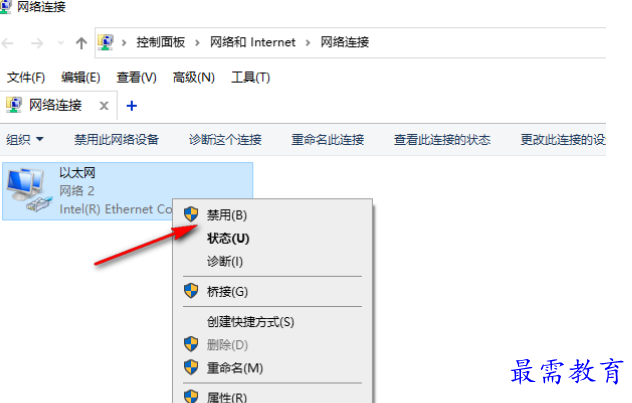Click the Back navigation arrow

pos(8,43)
